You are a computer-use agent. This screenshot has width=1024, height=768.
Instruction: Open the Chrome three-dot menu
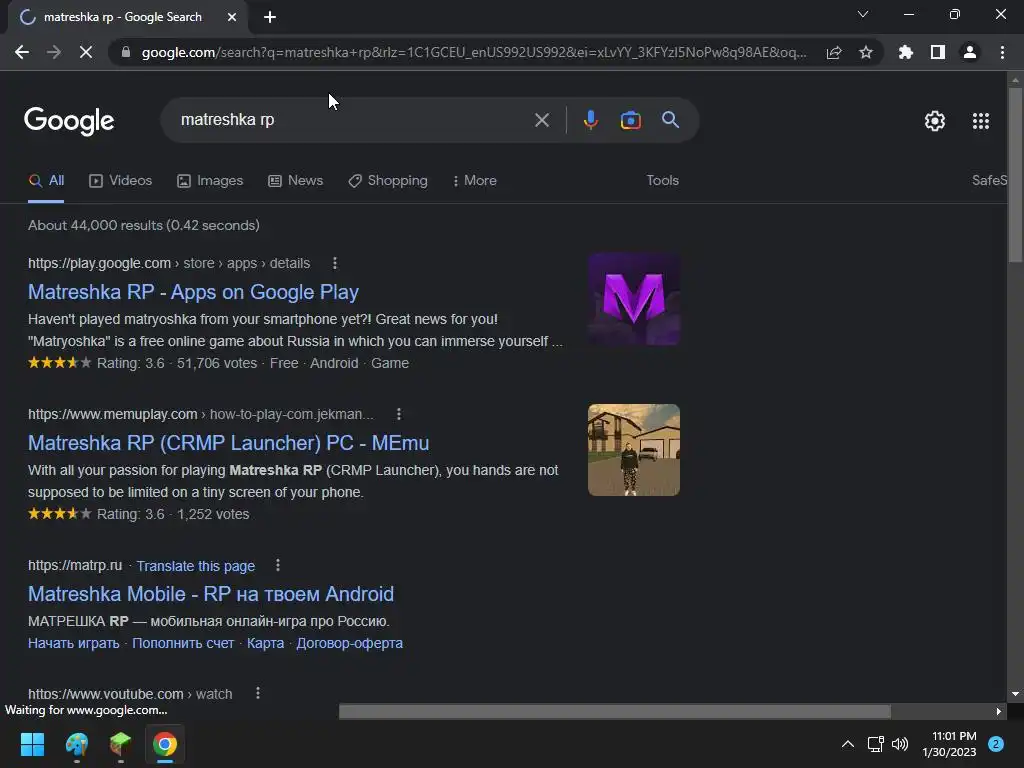point(1002,52)
